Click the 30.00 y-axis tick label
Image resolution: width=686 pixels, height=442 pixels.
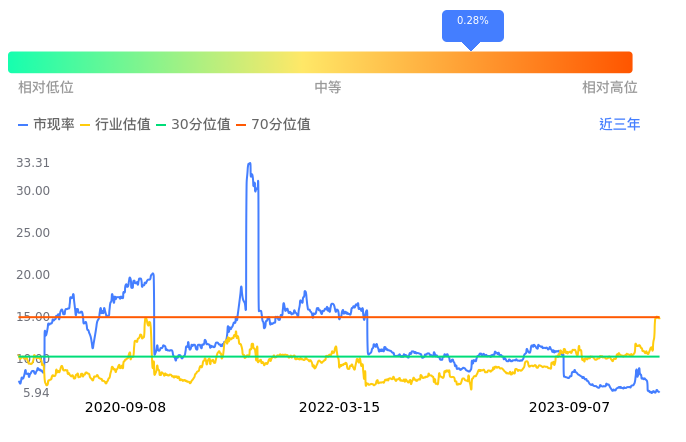(x=33, y=191)
